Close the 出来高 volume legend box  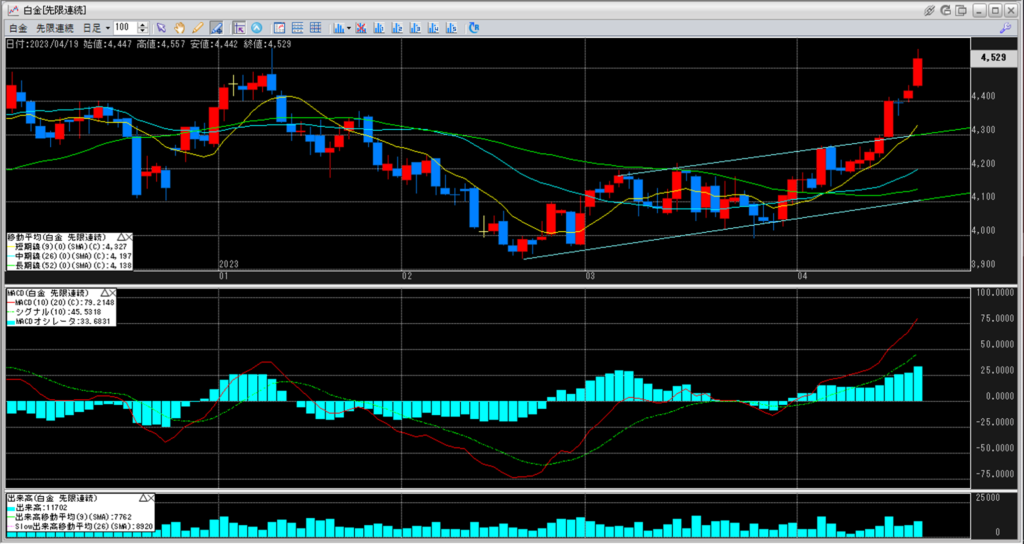pyautogui.click(x=150, y=498)
